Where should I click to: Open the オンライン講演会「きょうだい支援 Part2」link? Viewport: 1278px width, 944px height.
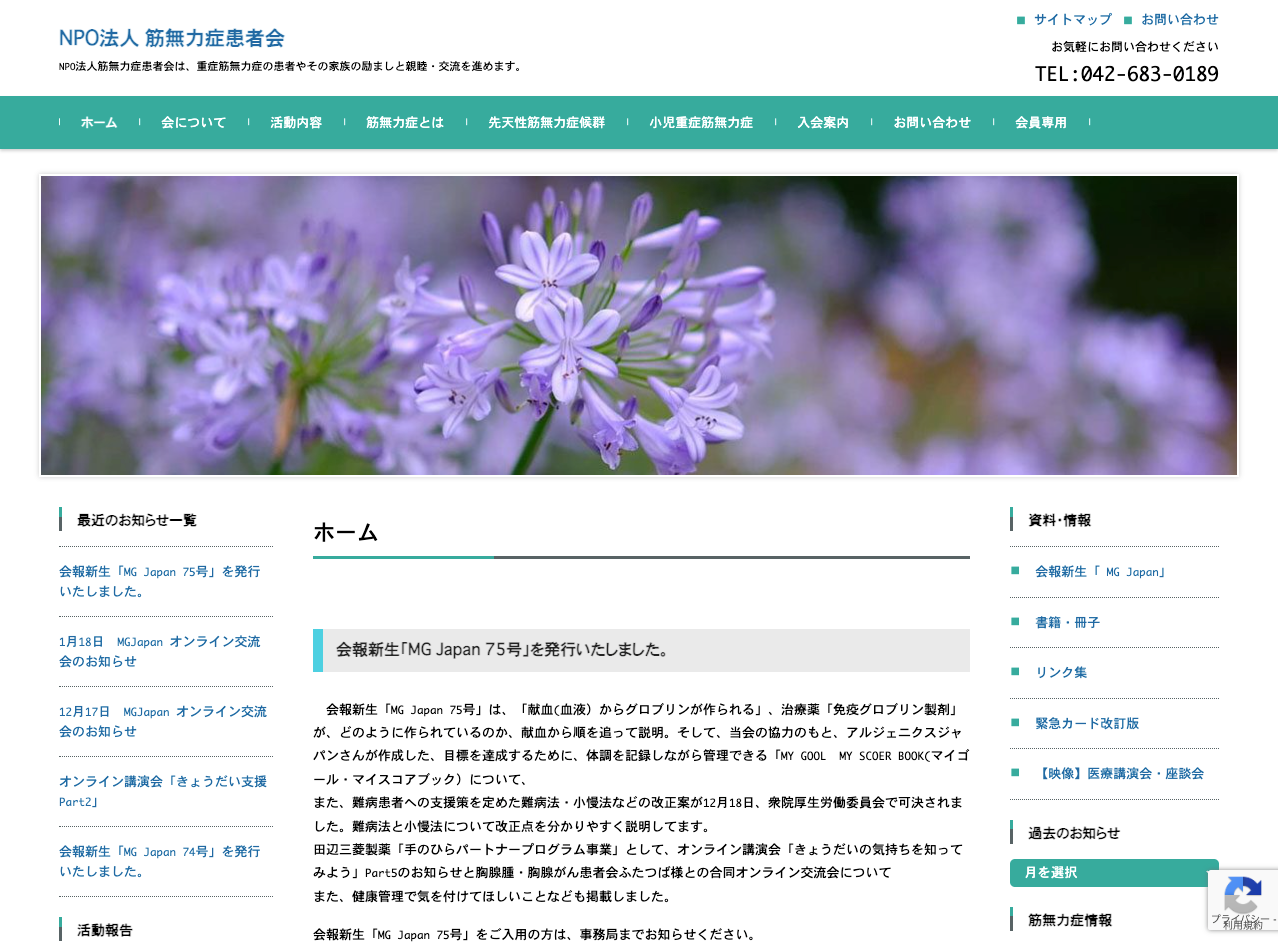[x=163, y=791]
